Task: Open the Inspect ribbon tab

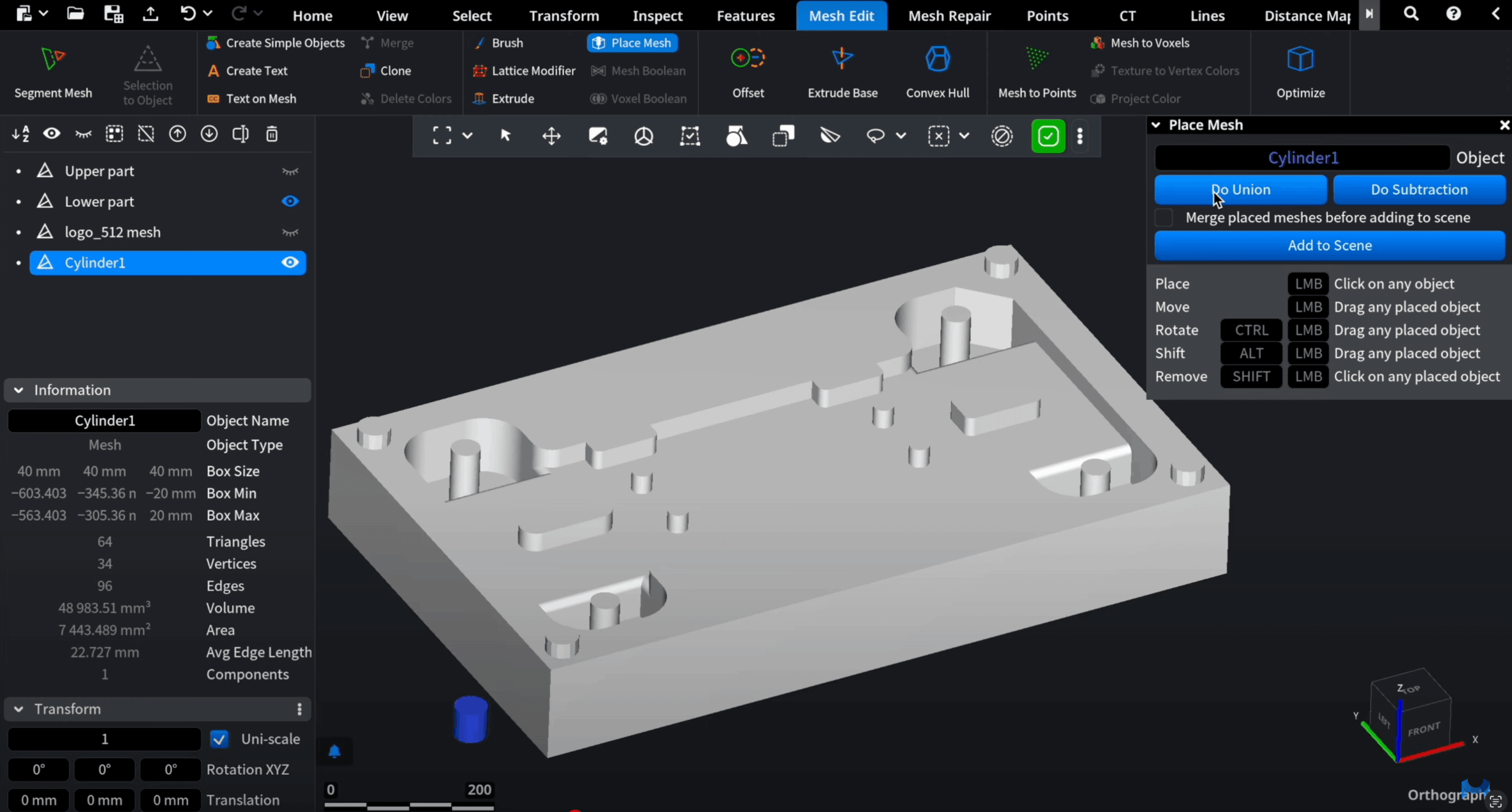Action: [657, 16]
